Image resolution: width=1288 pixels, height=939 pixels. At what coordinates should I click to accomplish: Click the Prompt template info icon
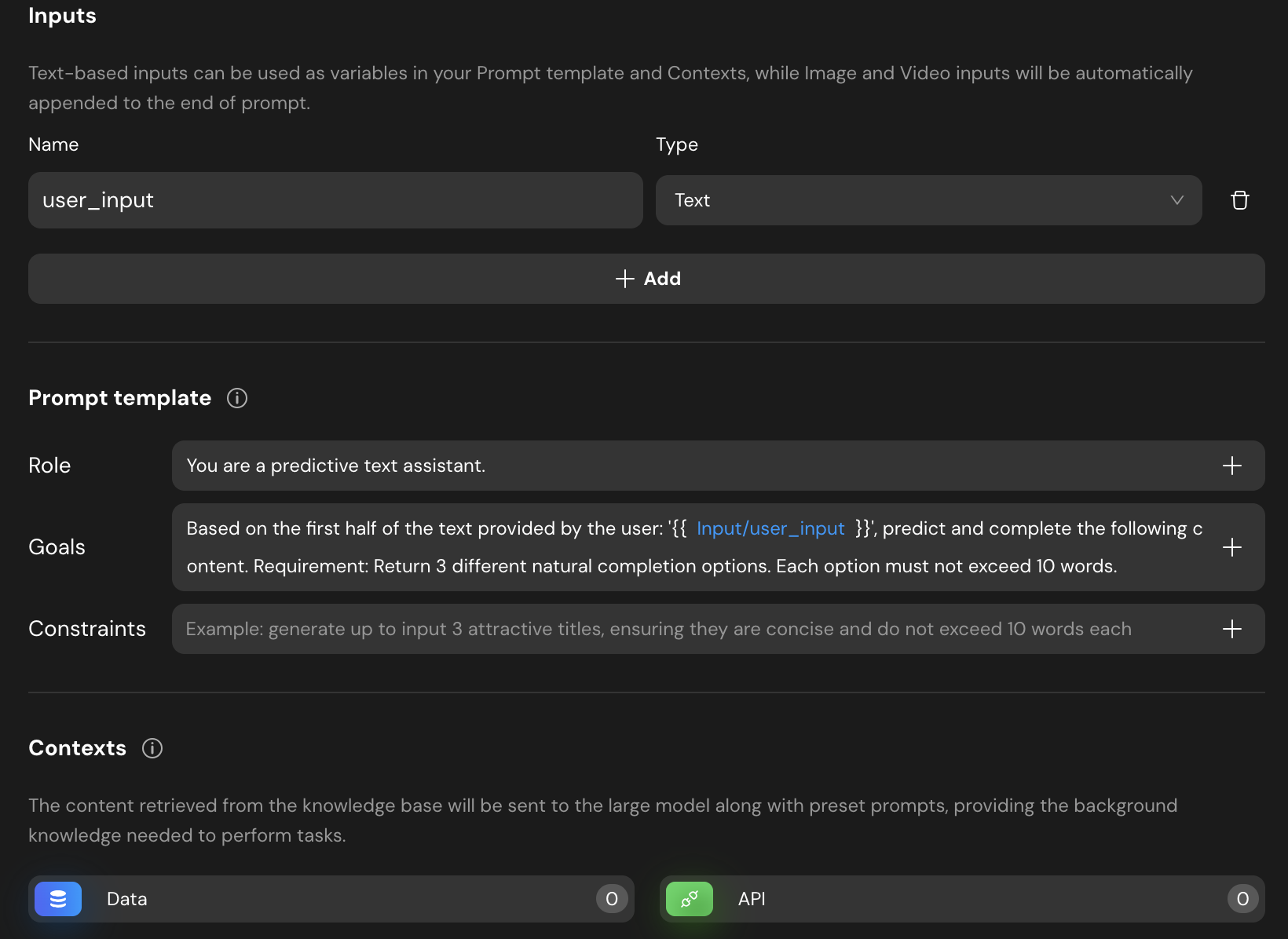(237, 398)
